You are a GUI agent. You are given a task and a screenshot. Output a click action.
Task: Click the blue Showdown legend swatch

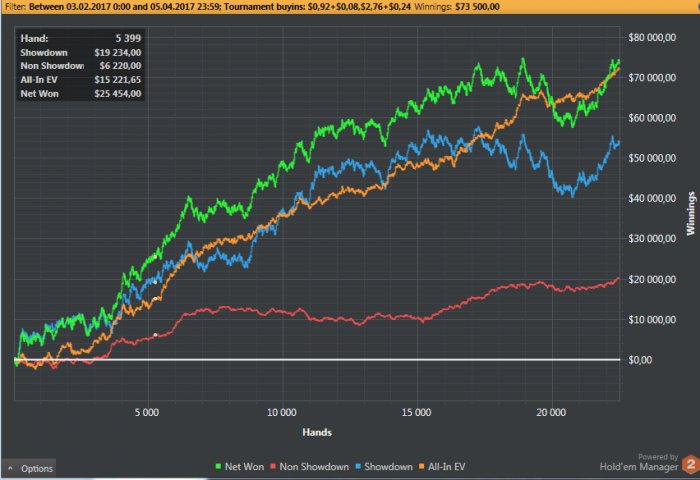[358, 467]
